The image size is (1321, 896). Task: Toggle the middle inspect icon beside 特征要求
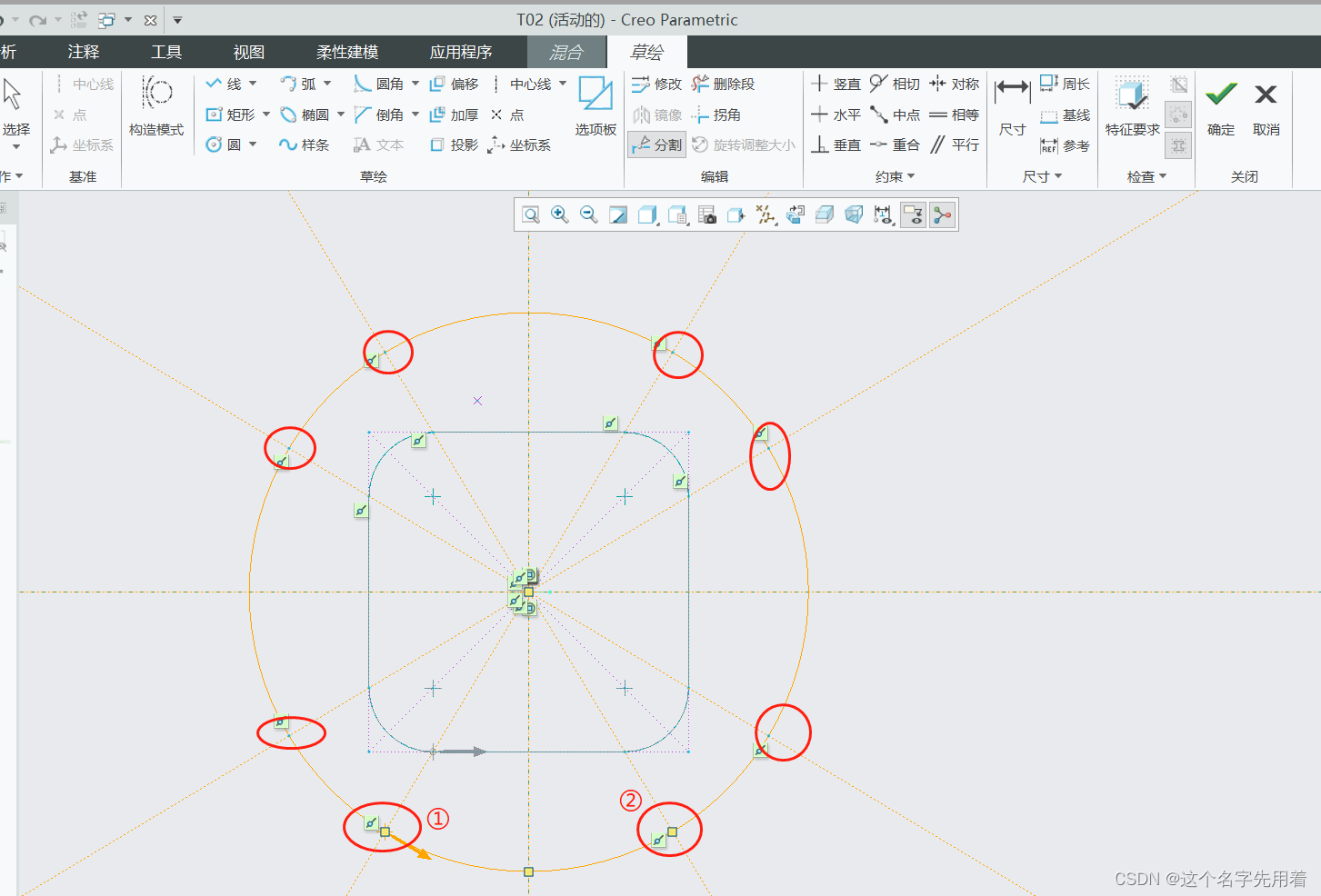click(x=1178, y=114)
